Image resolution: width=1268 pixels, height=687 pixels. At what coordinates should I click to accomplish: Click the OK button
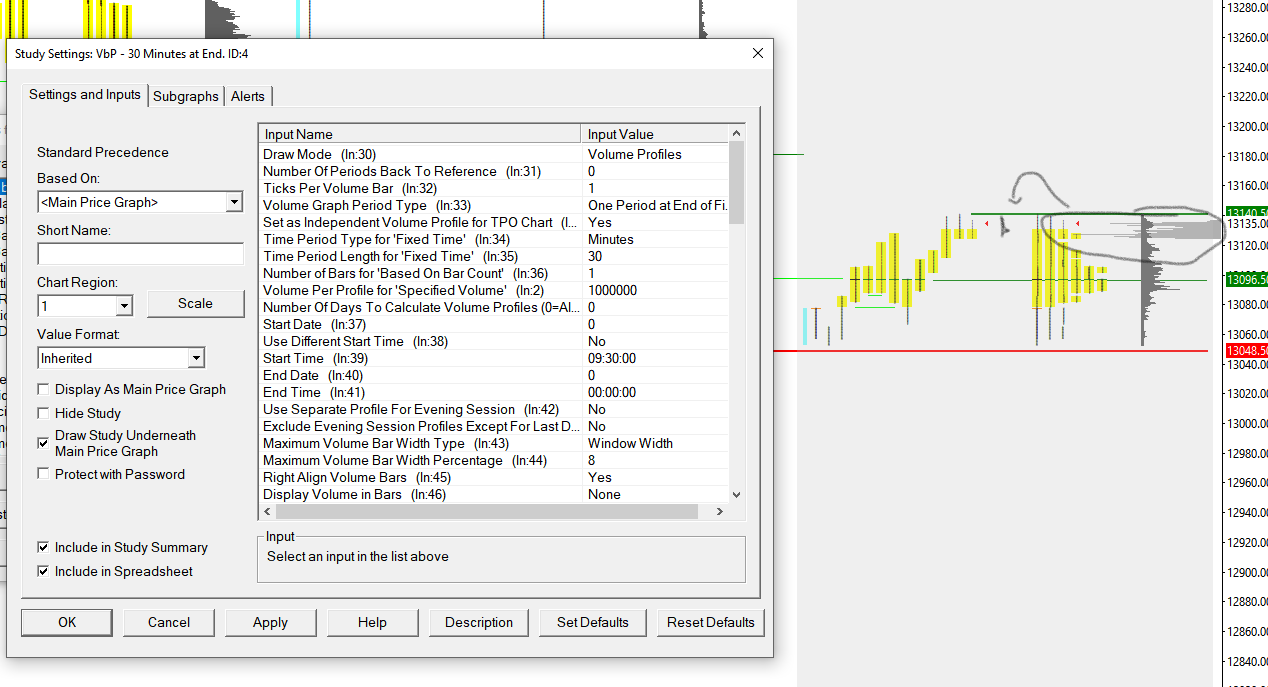67,622
